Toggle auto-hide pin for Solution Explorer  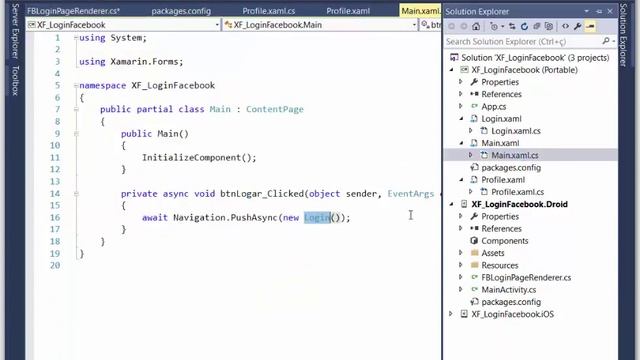(x=599, y=11)
